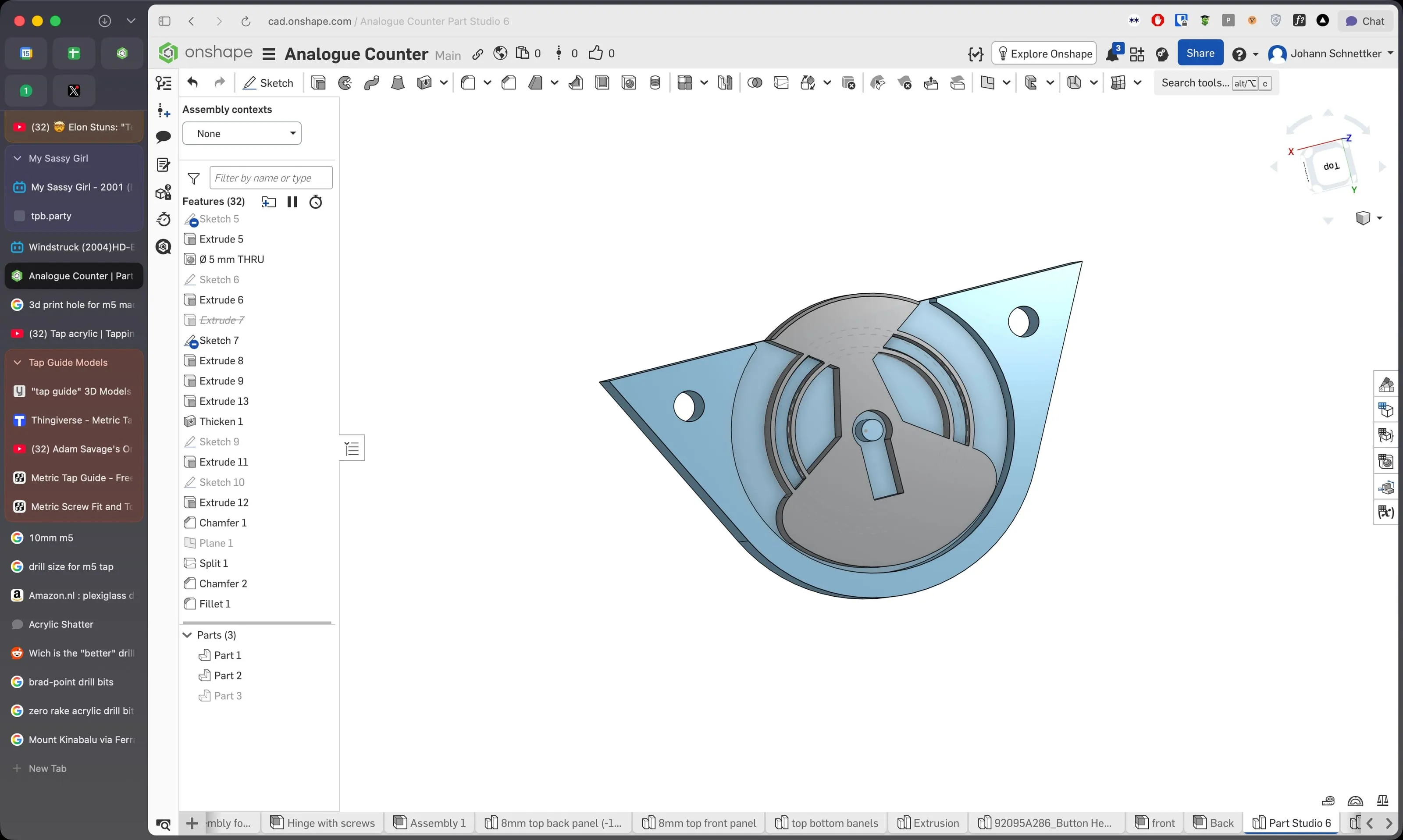Viewport: 1403px width, 840px height.
Task: Select the Transform tool icon
Action: coord(808,83)
